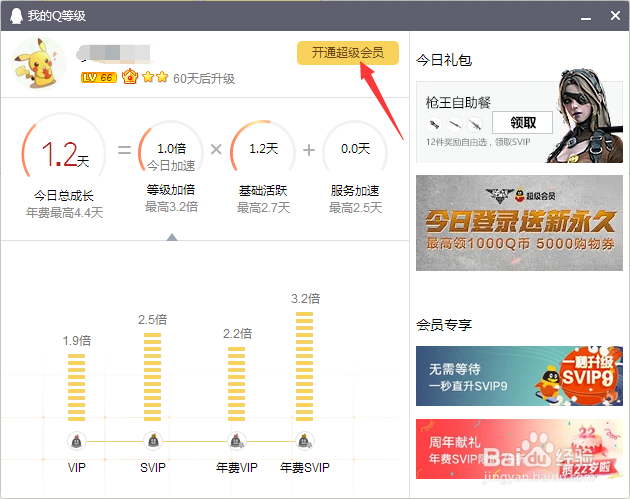Click the 年费SVIP 3.2倍 yellow bar
The height and width of the screenshot is (499, 630).
tap(305, 366)
